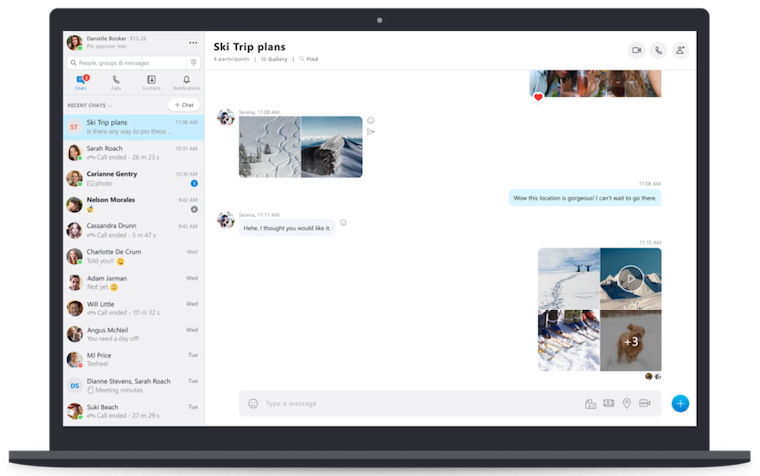760x476 pixels.
Task: Click the blue plus button
Action: pyautogui.click(x=680, y=403)
